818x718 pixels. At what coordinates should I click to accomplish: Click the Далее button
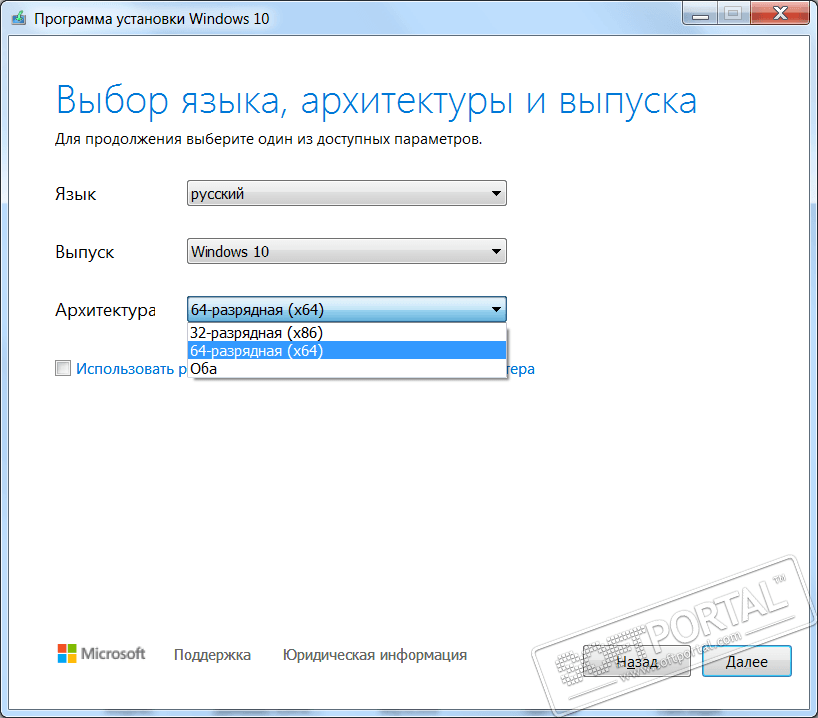(747, 661)
